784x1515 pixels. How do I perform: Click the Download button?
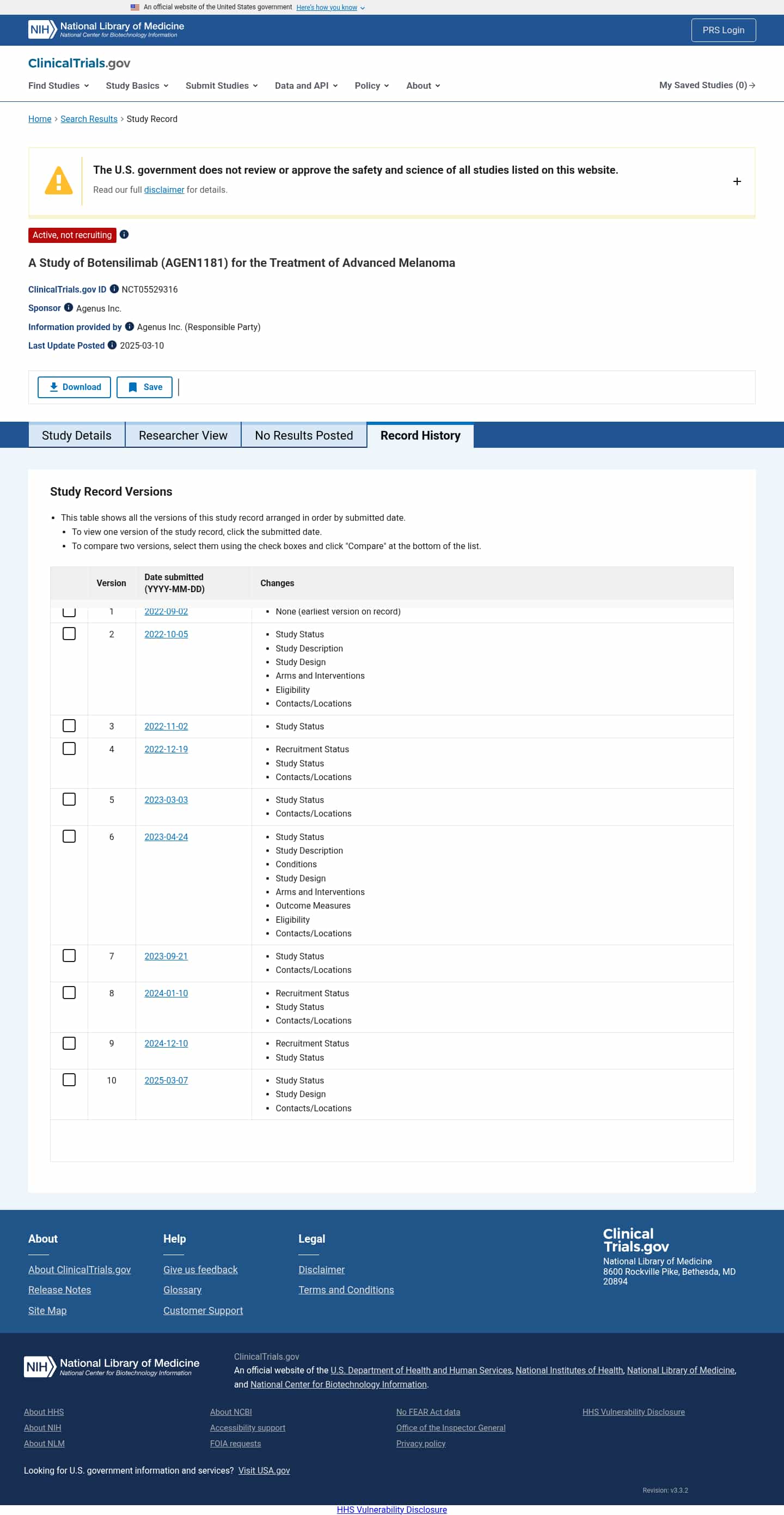pos(74,387)
